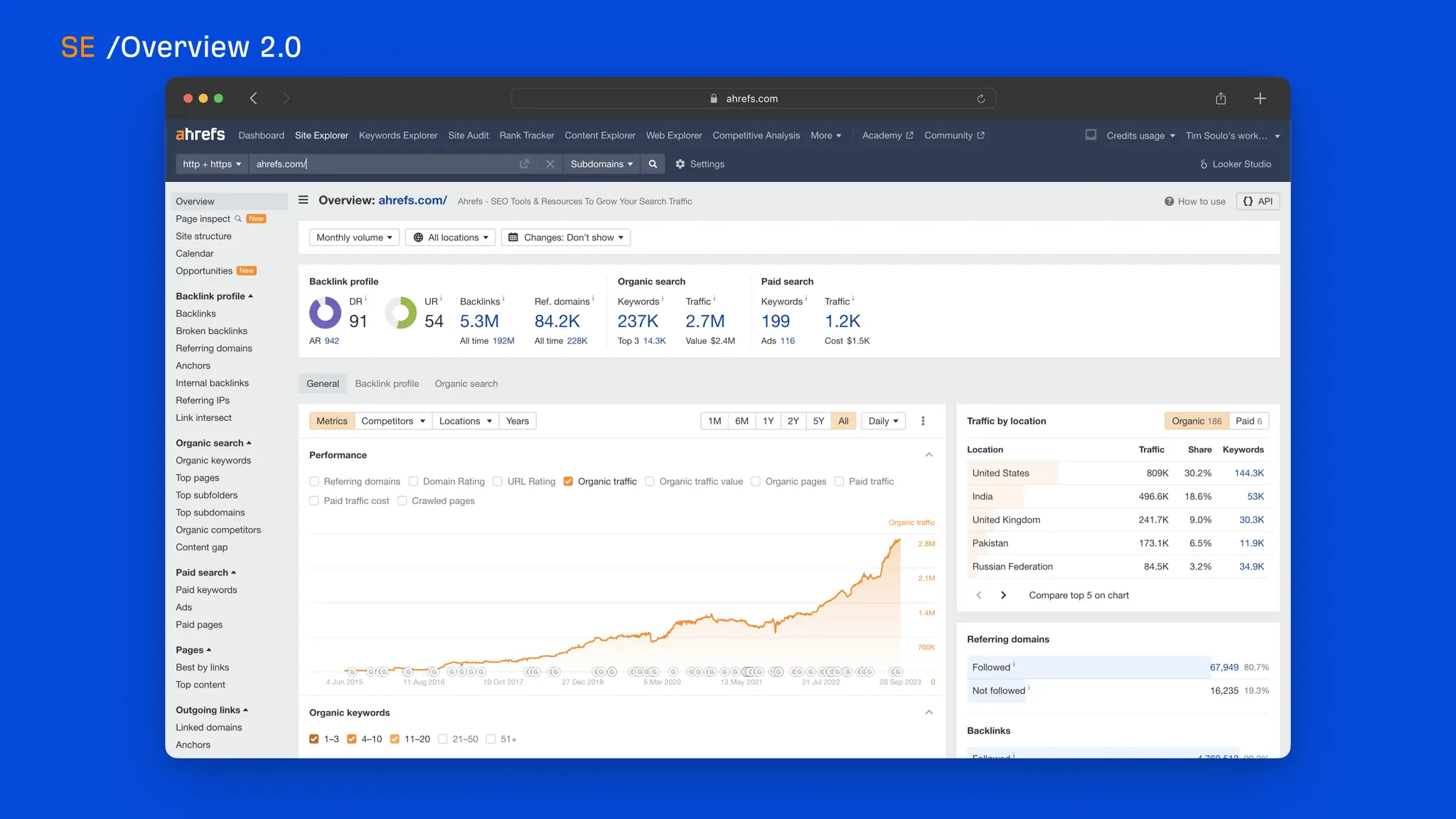Clear the URL with the X icon
This screenshot has width=1456, height=819.
(550, 164)
